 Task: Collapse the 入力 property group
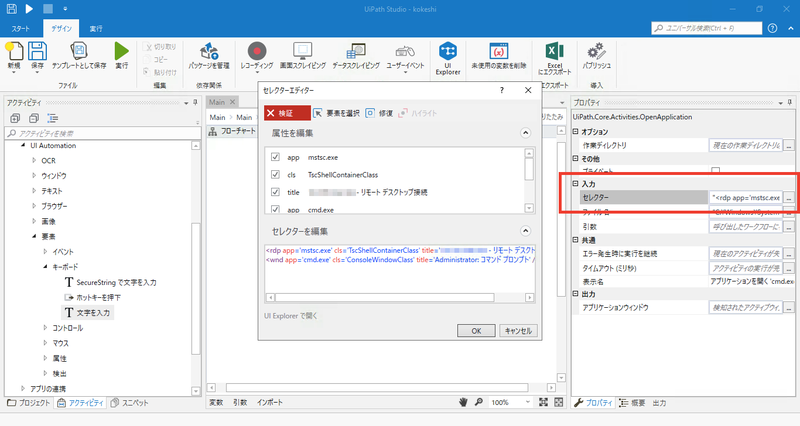click(575, 183)
